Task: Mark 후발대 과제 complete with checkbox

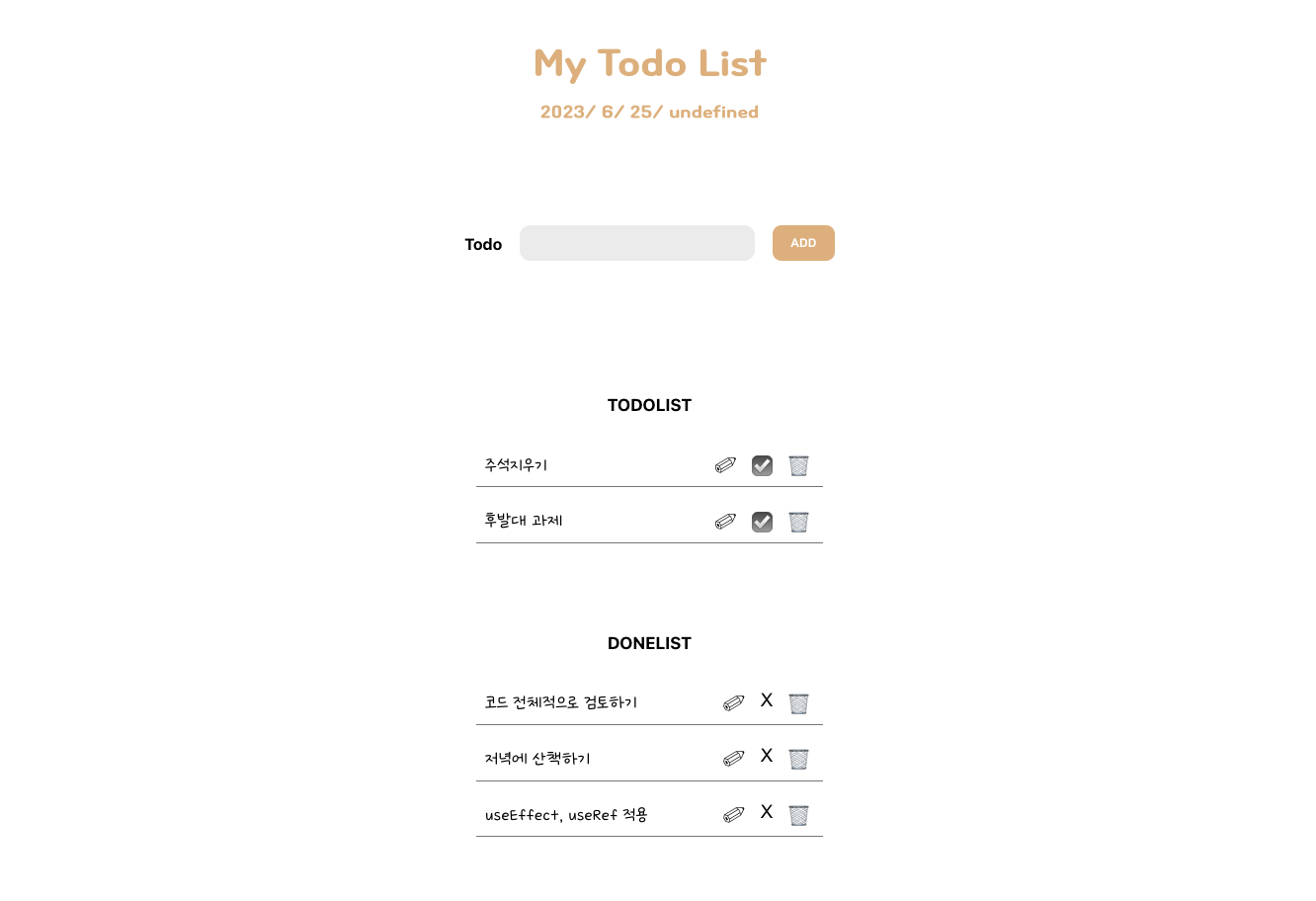Action: coord(762,522)
